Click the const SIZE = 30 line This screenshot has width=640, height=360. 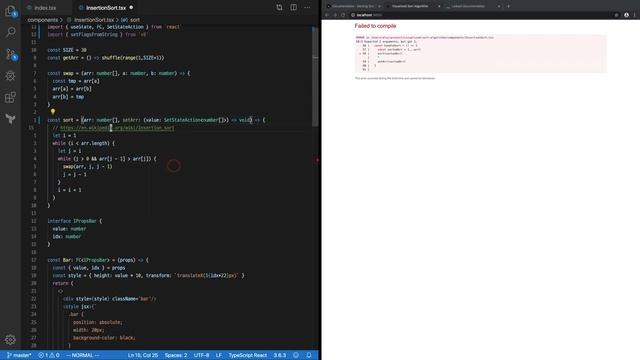pyautogui.click(x=67, y=50)
